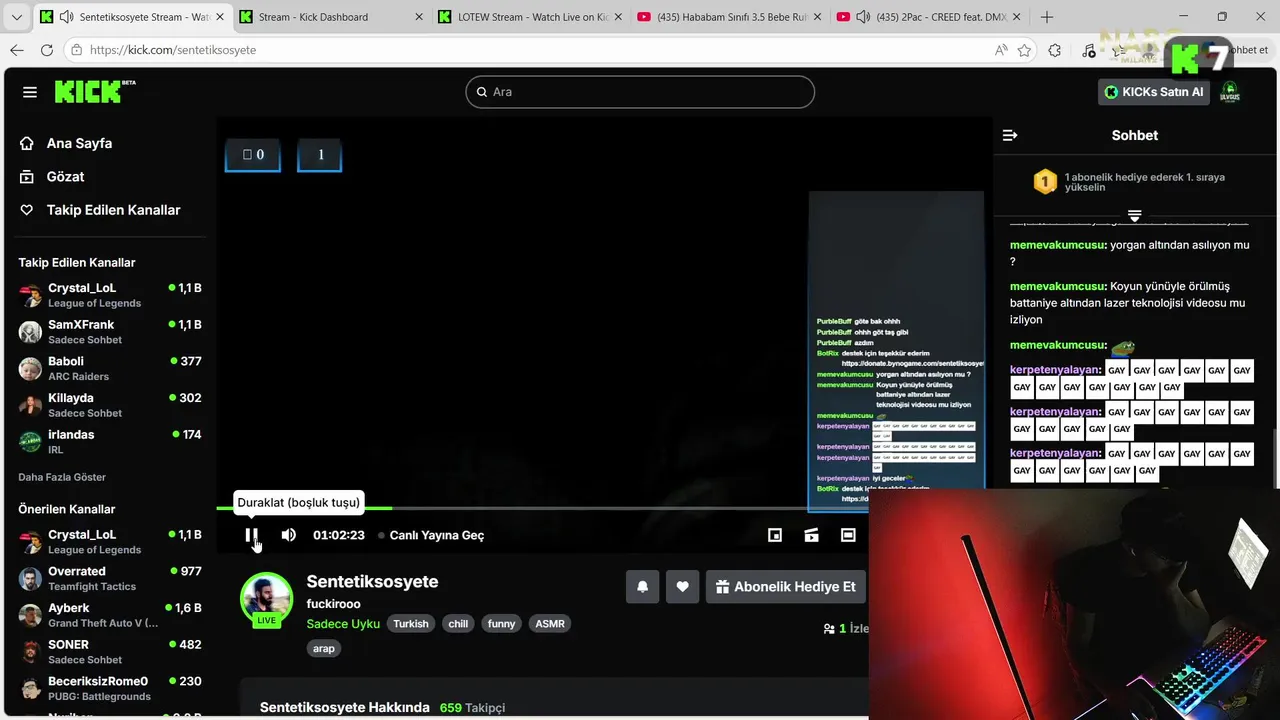Open the browser extensions puzzle icon
This screenshot has width=1280, height=720.
(1055, 50)
